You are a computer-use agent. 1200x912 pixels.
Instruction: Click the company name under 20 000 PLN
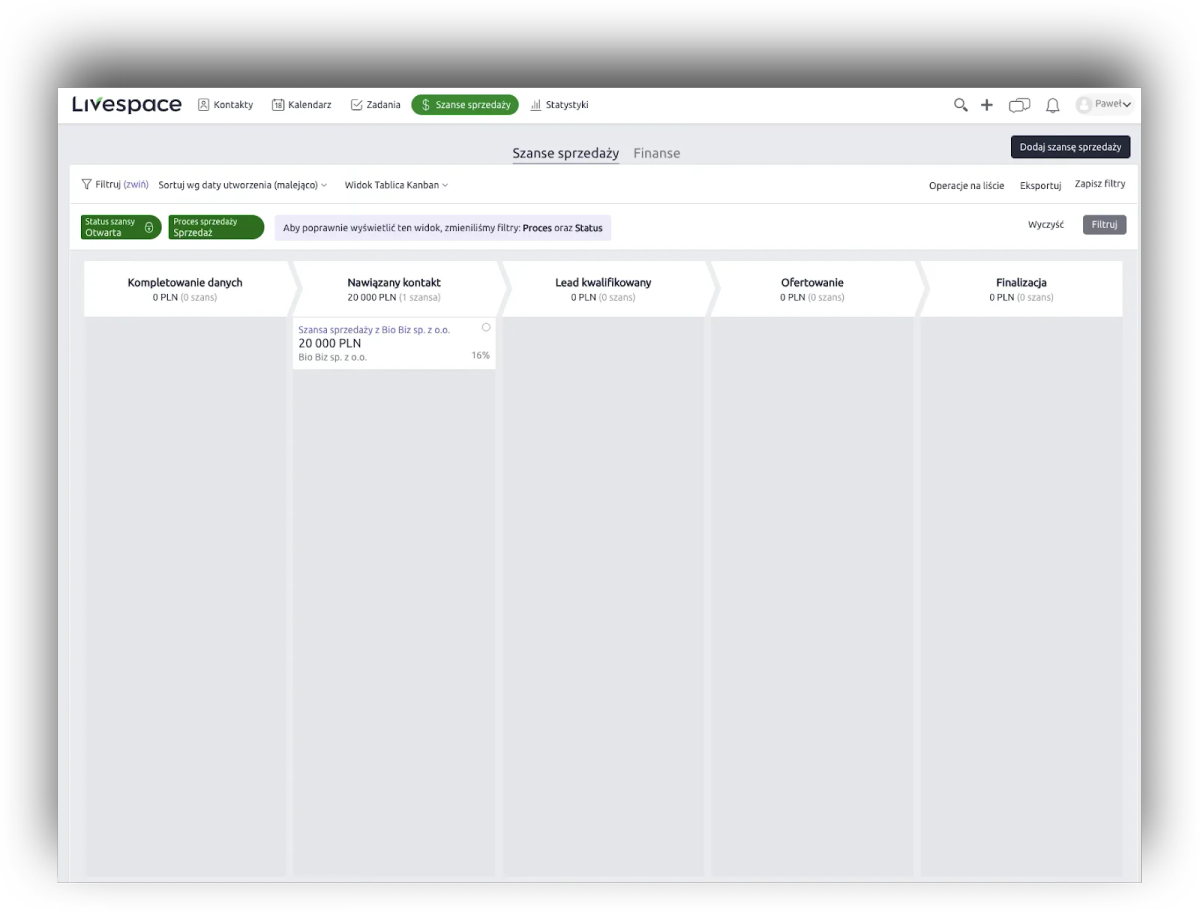tap(333, 357)
